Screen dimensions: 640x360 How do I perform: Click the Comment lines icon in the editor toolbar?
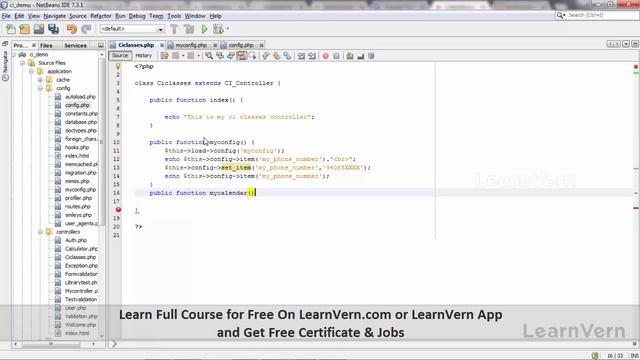coord(350,56)
